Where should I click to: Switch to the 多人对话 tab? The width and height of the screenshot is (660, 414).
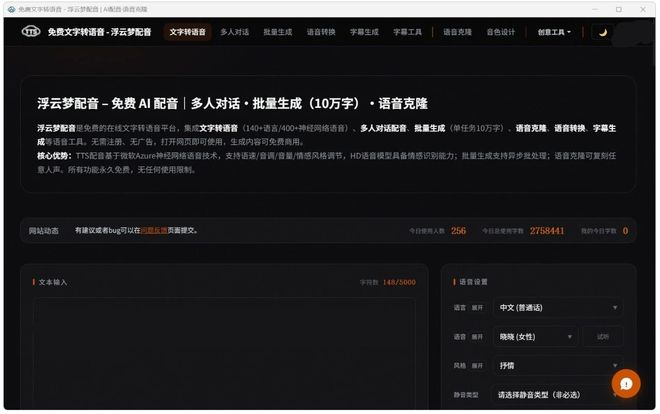click(x=234, y=32)
